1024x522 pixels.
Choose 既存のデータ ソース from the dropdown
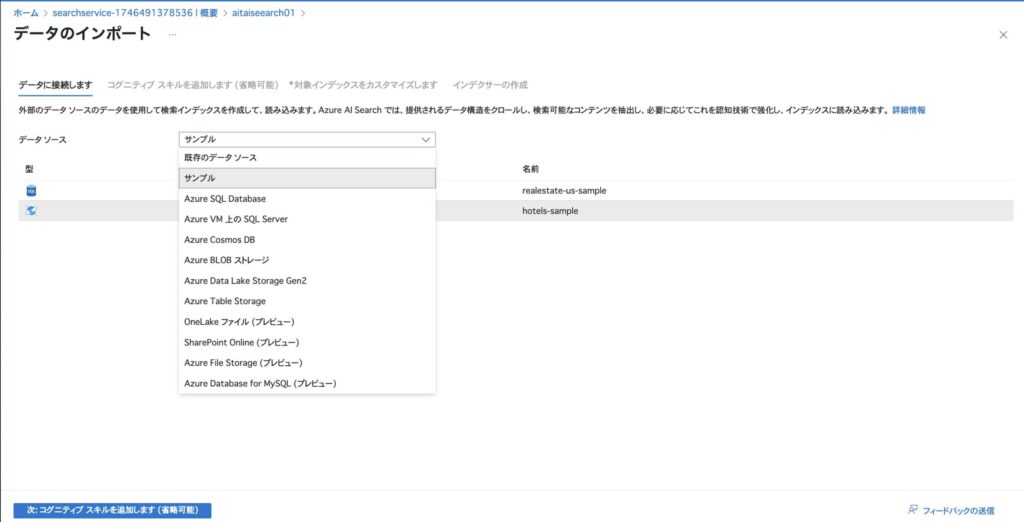(x=307, y=158)
